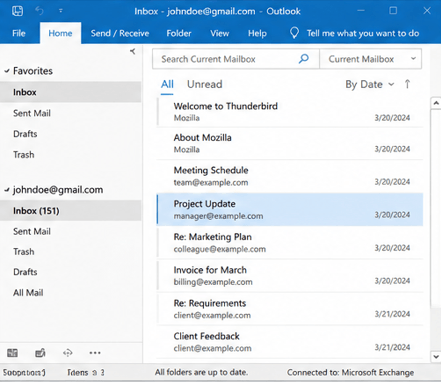Open the Quick Access Toolbar customize arrow
Viewport: 441px width, 382px height.
click(x=61, y=11)
